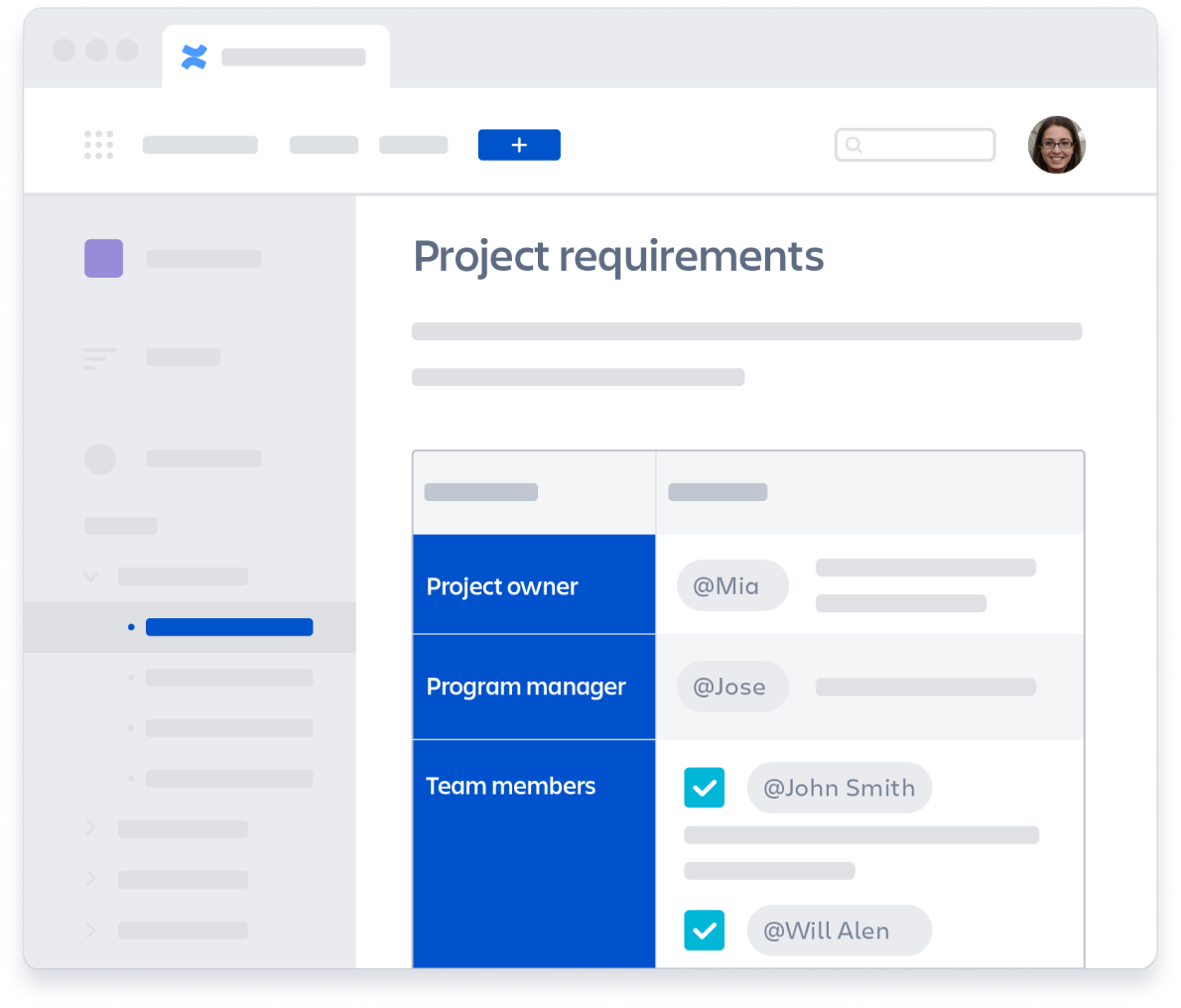
Task: Expand the first collapsed sidebar chevron
Action: click(90, 828)
